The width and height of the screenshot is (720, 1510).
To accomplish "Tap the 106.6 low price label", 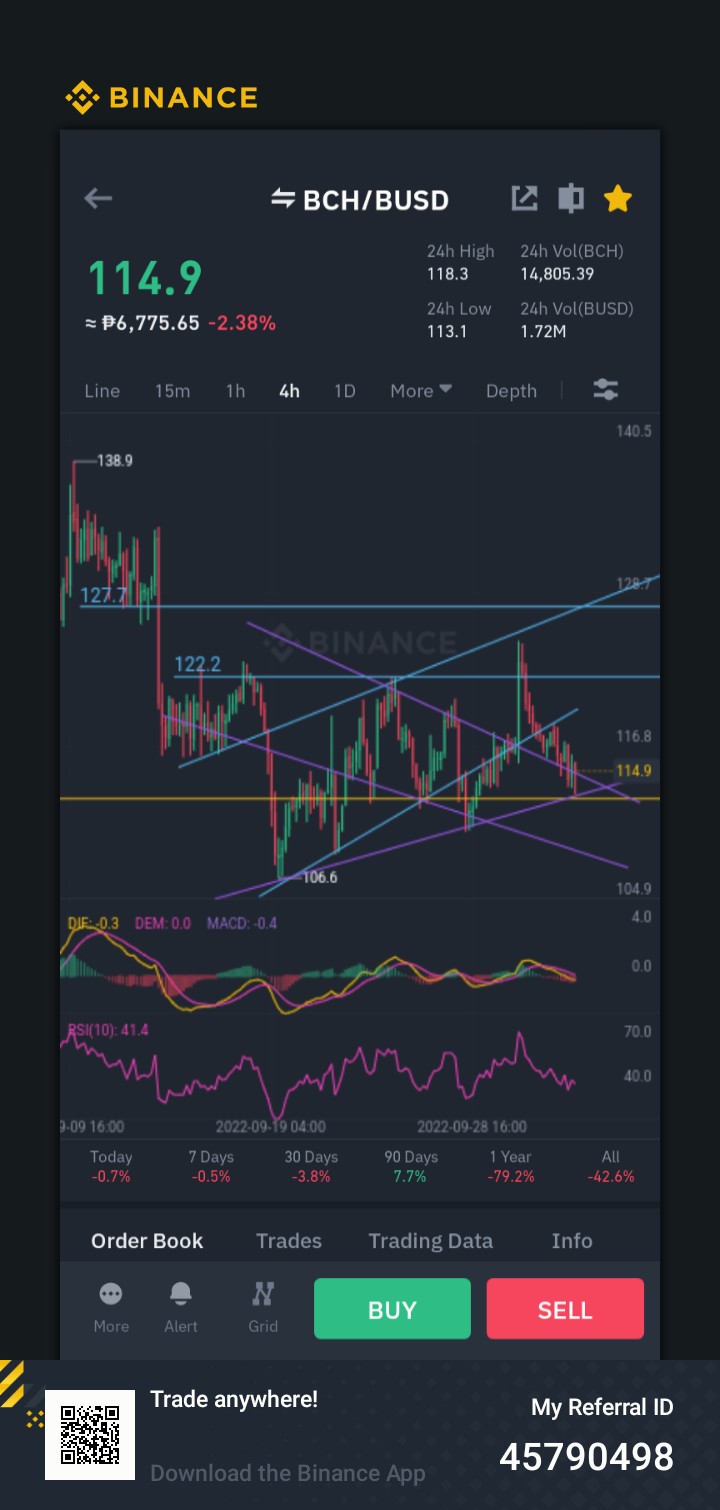I will (320, 878).
